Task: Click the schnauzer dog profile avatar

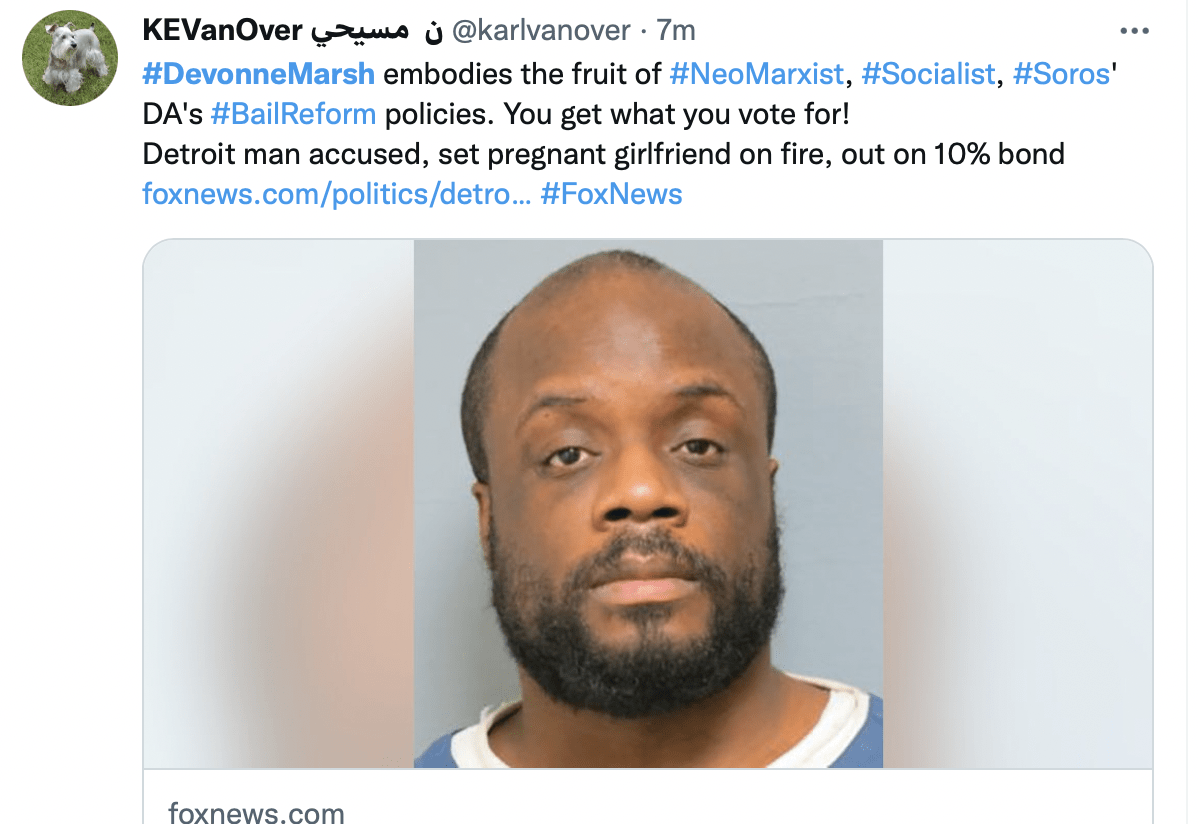Action: [70, 58]
